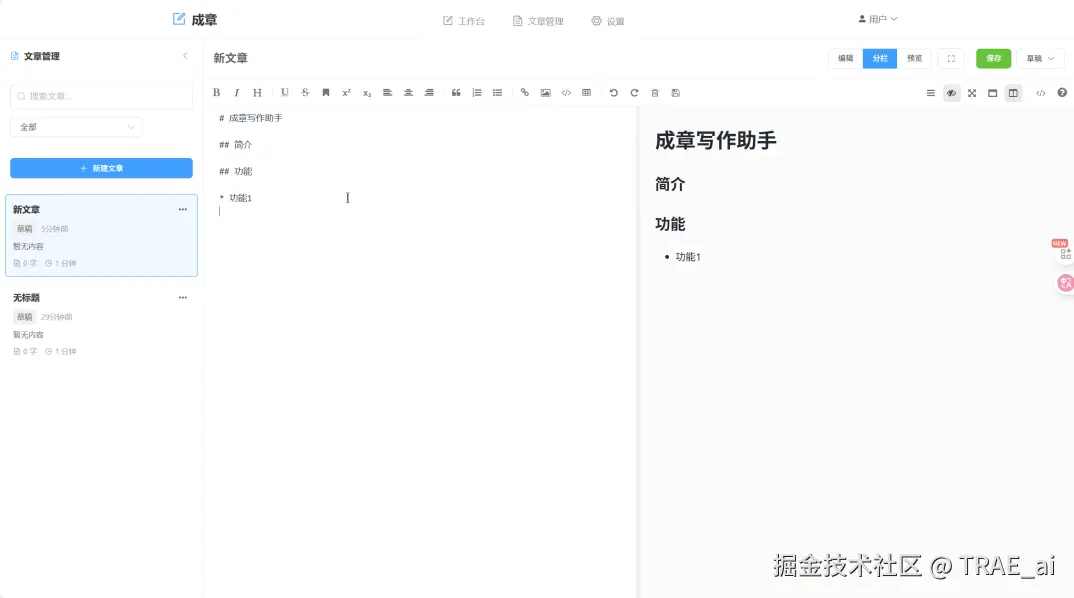Click the green 保存 save button

pyautogui.click(x=993, y=58)
